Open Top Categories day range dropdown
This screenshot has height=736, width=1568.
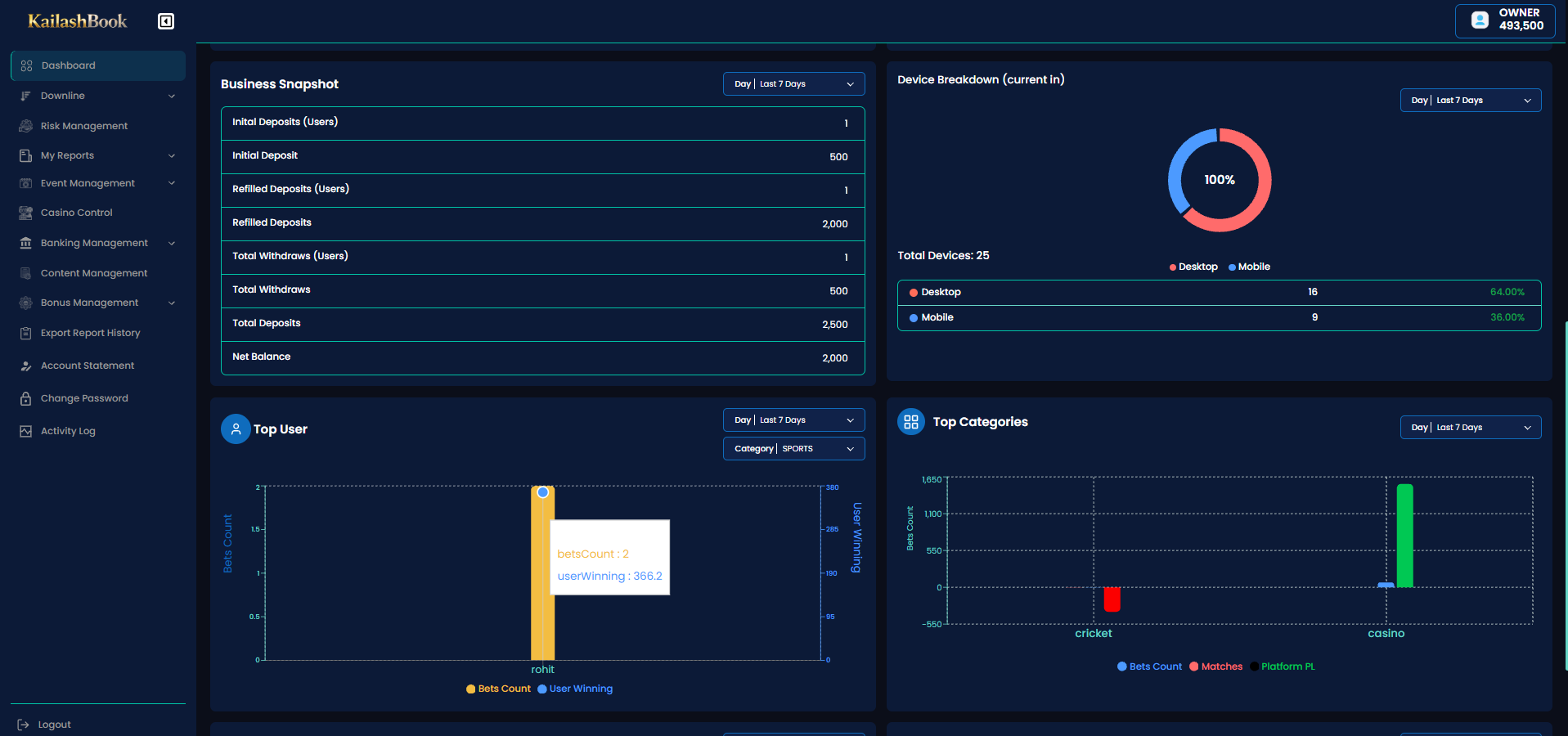coord(1471,428)
